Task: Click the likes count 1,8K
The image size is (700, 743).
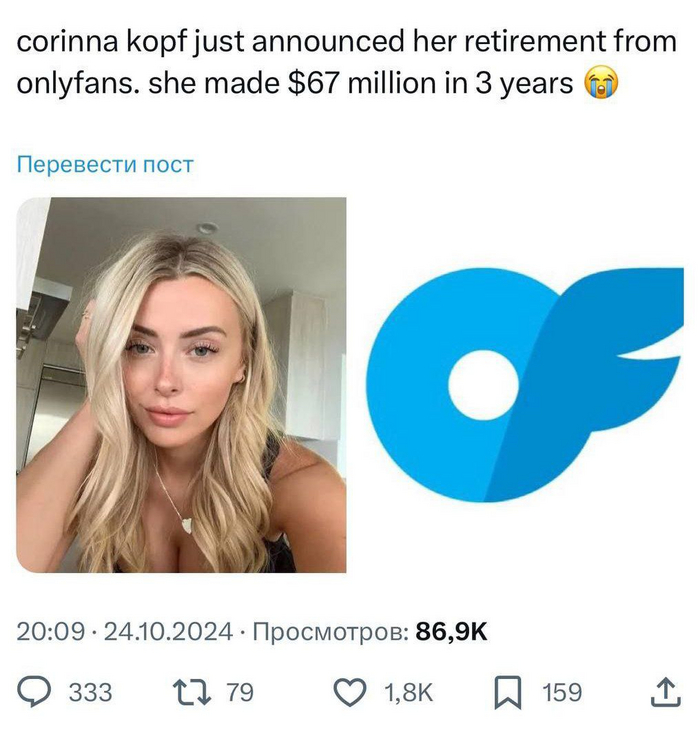Action: (409, 692)
